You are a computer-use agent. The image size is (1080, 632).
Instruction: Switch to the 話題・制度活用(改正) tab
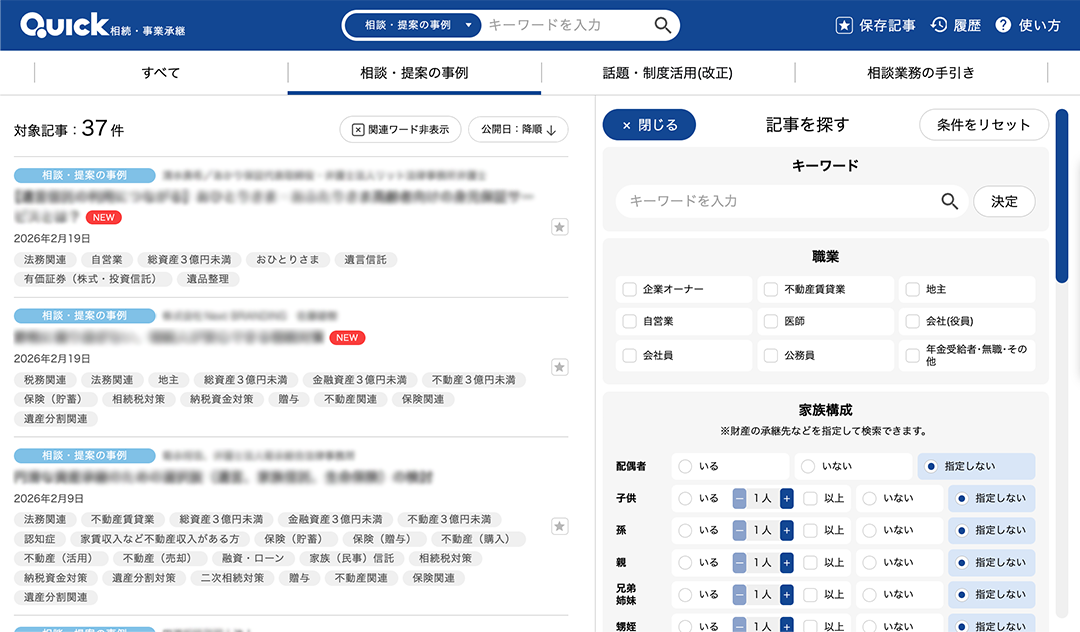(x=667, y=73)
